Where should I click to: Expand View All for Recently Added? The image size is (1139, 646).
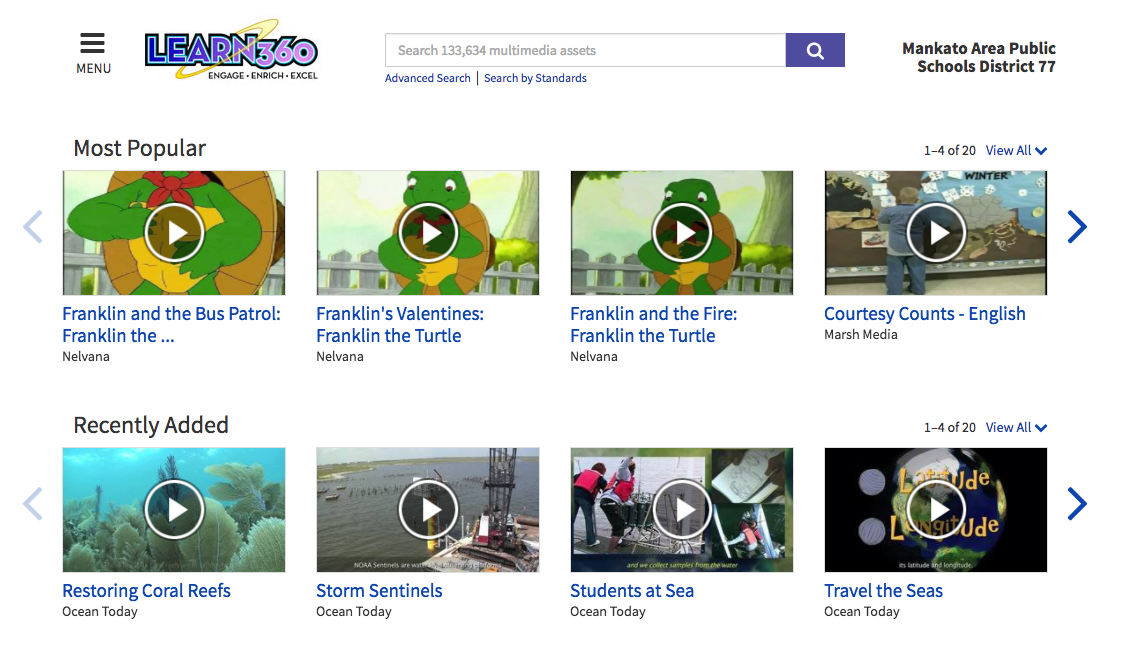1016,427
